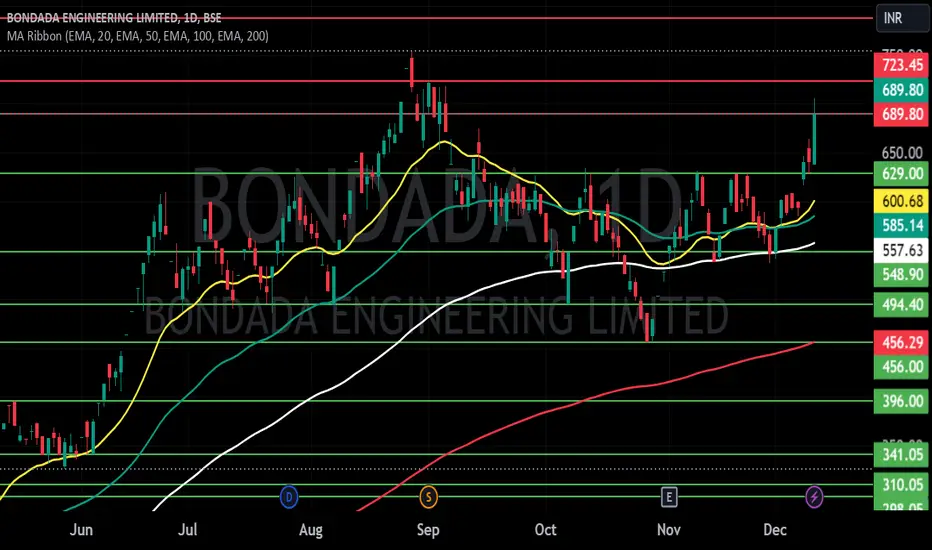The width and height of the screenshot is (932, 550).
Task: Click the green 689.80 price label
Action: coord(901,90)
